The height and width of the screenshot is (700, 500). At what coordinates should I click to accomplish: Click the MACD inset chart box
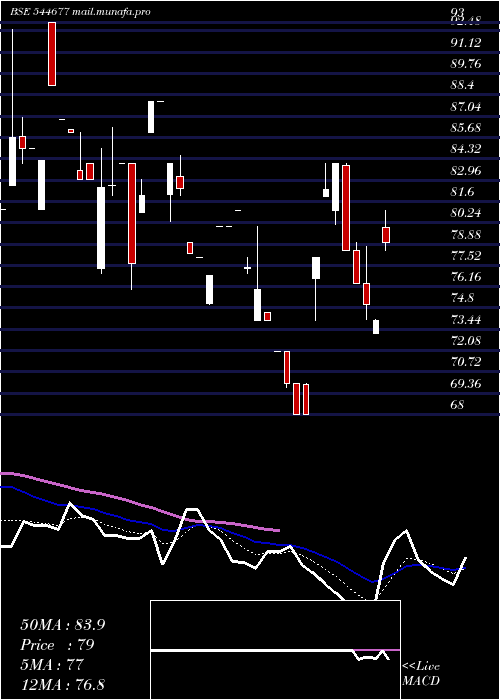click(x=275, y=650)
